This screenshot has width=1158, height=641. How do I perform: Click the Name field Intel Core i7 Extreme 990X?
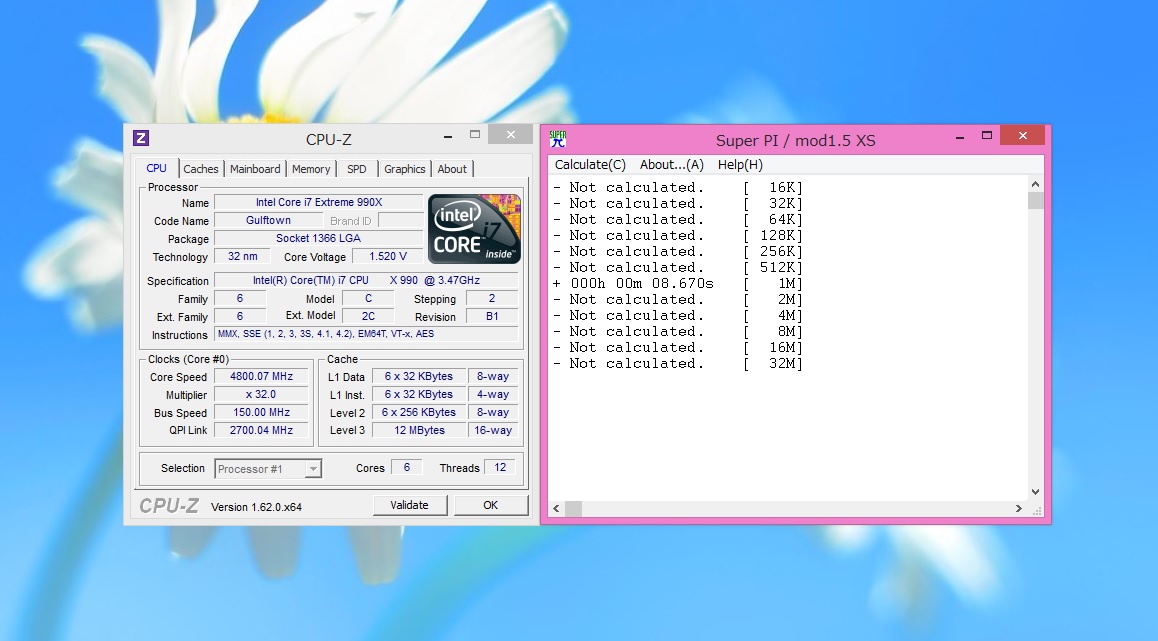[319, 202]
